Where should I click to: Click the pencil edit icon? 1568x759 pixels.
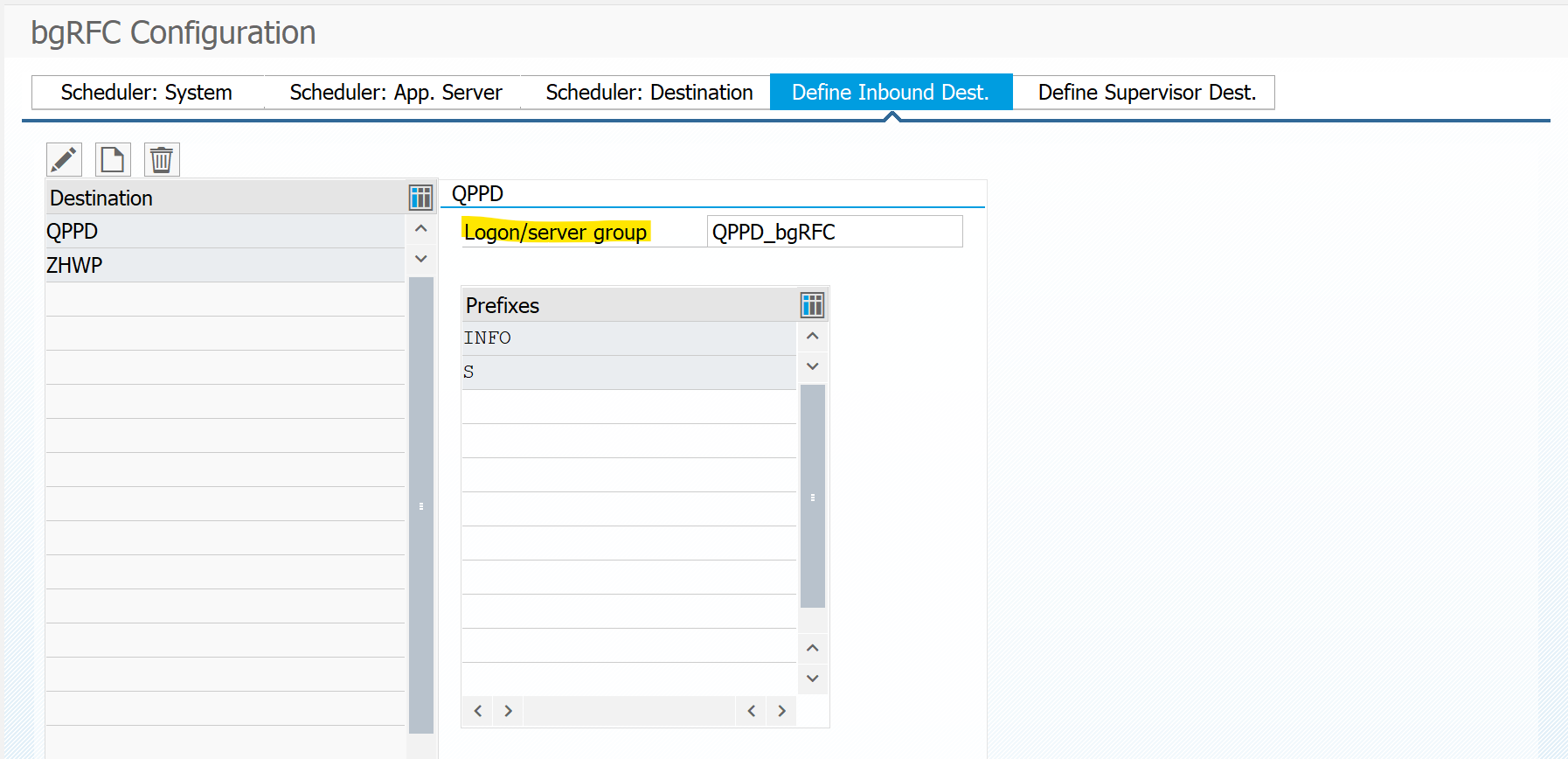point(64,160)
